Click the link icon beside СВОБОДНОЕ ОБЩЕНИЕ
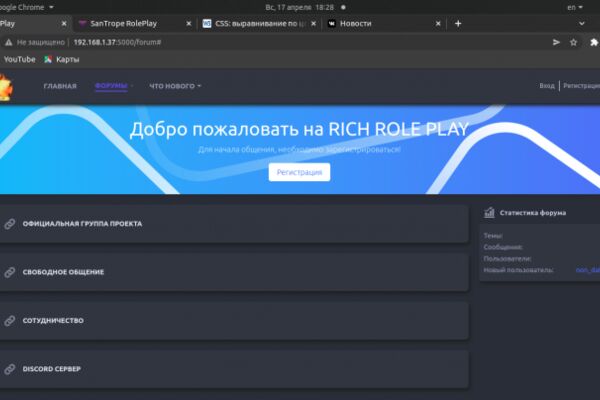This screenshot has height=400, width=600. click(10, 272)
